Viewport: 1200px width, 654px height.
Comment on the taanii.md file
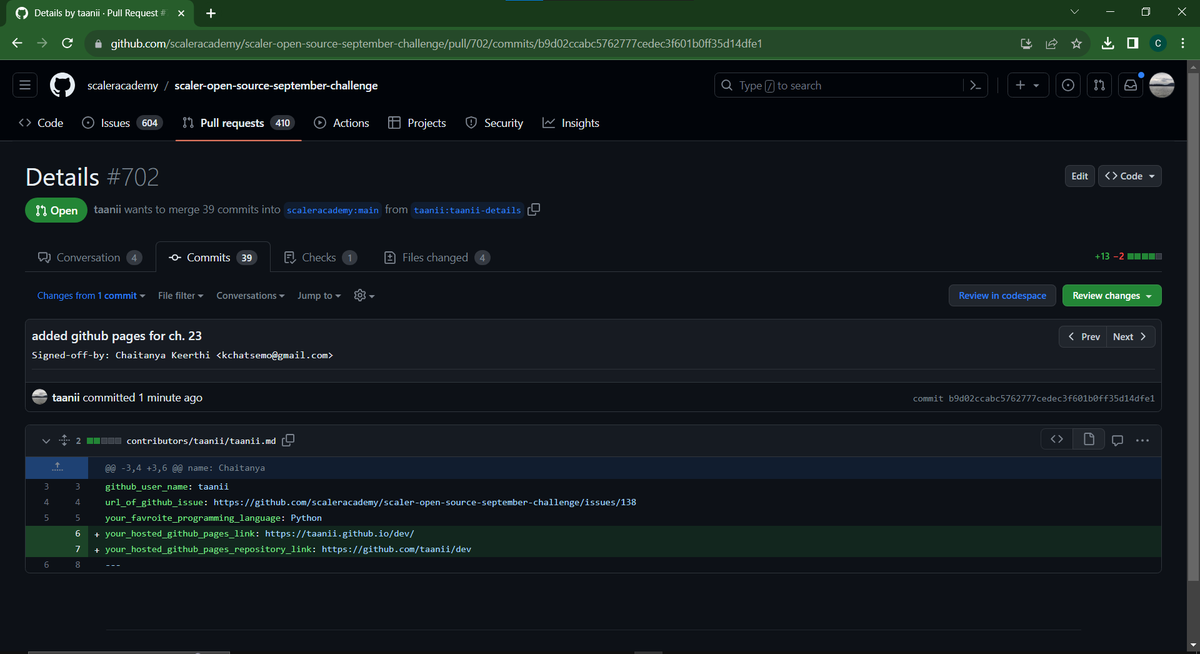(x=1118, y=440)
